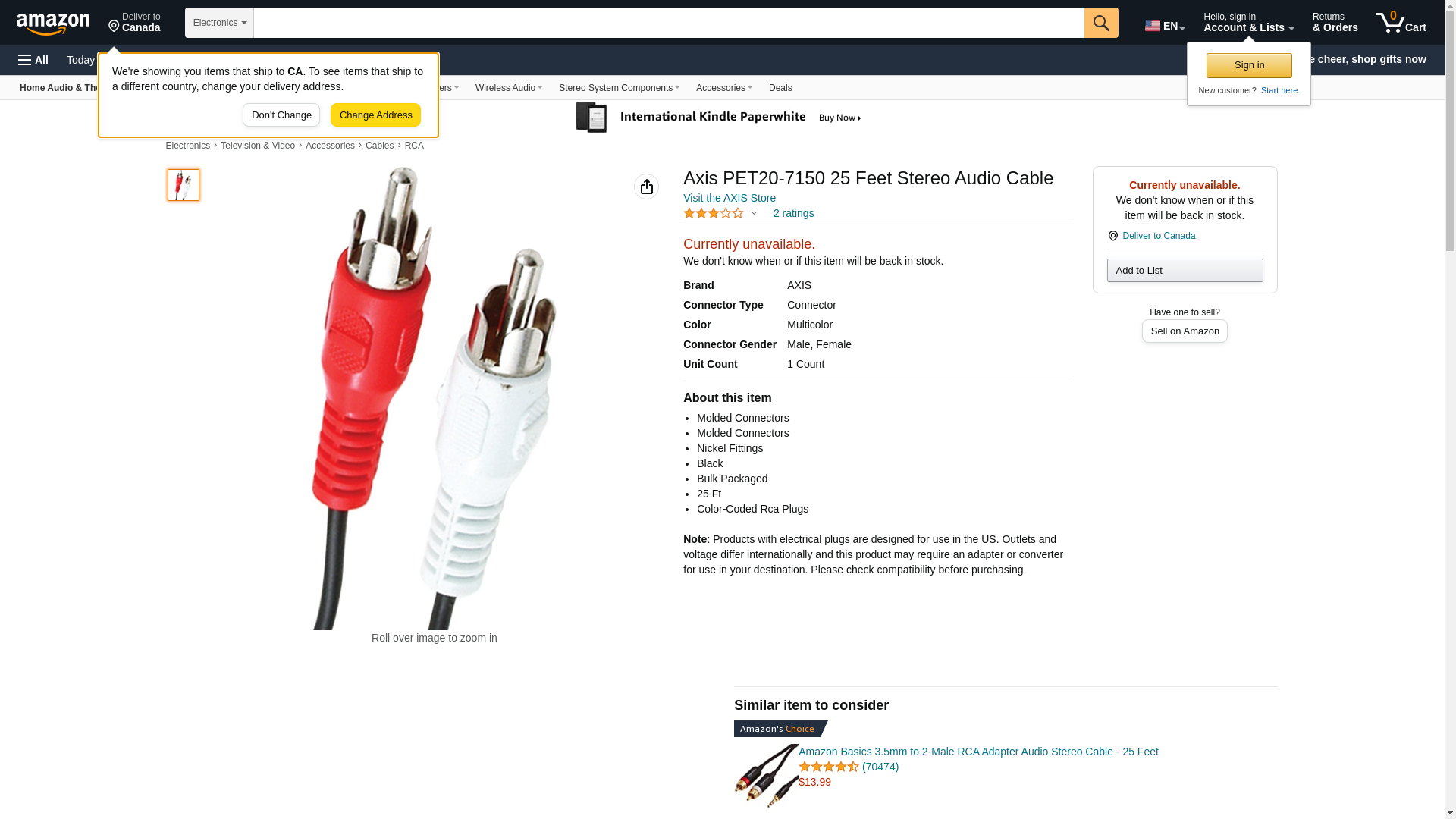Expand the Electronics search category dropdown
The height and width of the screenshot is (819, 1456).
point(219,23)
